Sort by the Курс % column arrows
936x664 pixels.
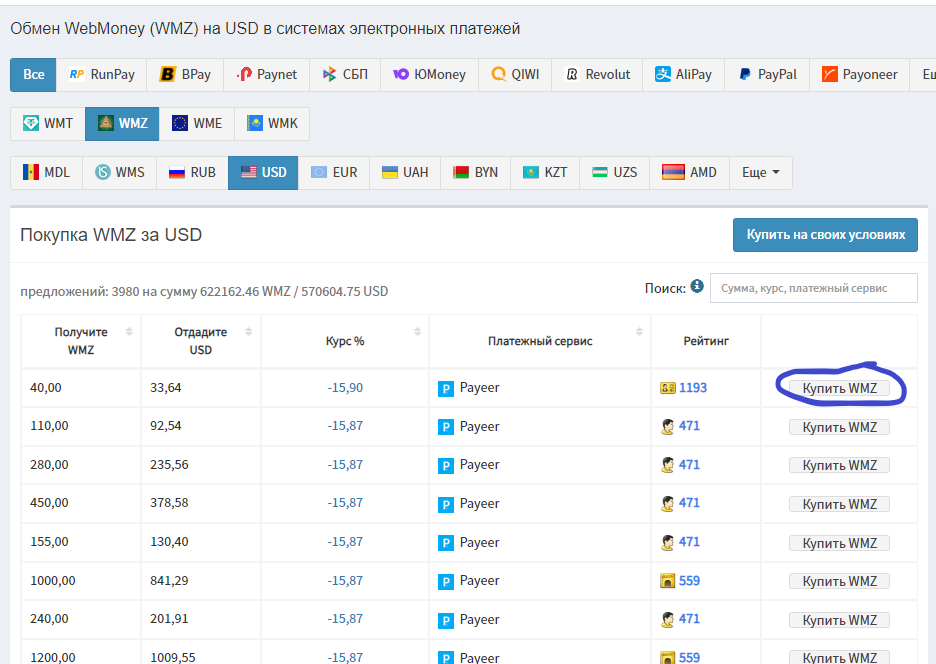(417, 331)
